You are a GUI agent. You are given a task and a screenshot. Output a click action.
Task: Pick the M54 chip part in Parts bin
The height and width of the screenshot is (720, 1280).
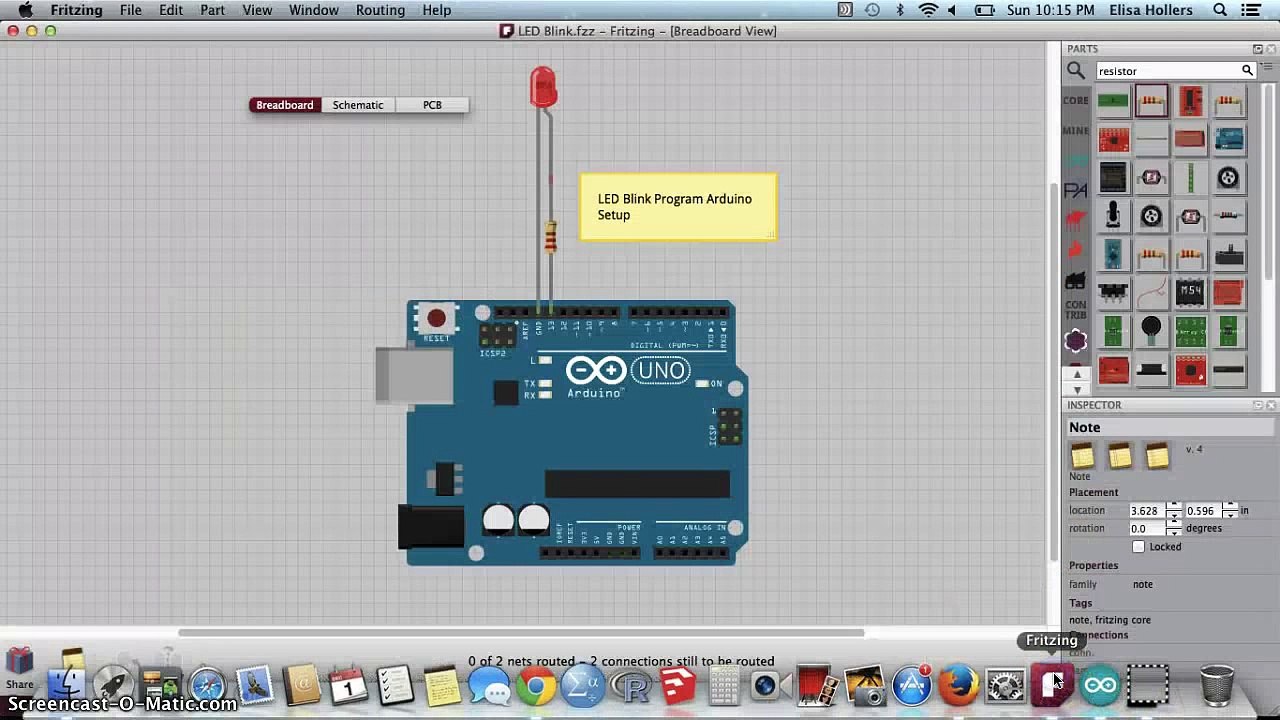click(1190, 292)
